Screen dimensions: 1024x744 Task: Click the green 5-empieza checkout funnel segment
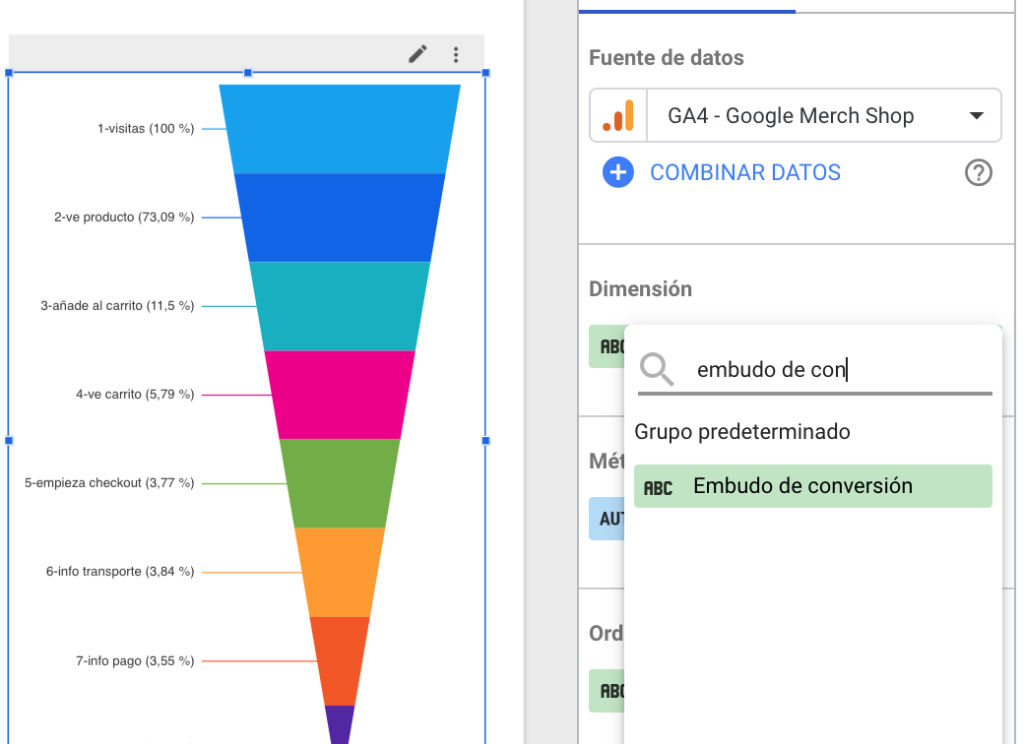[x=340, y=483]
